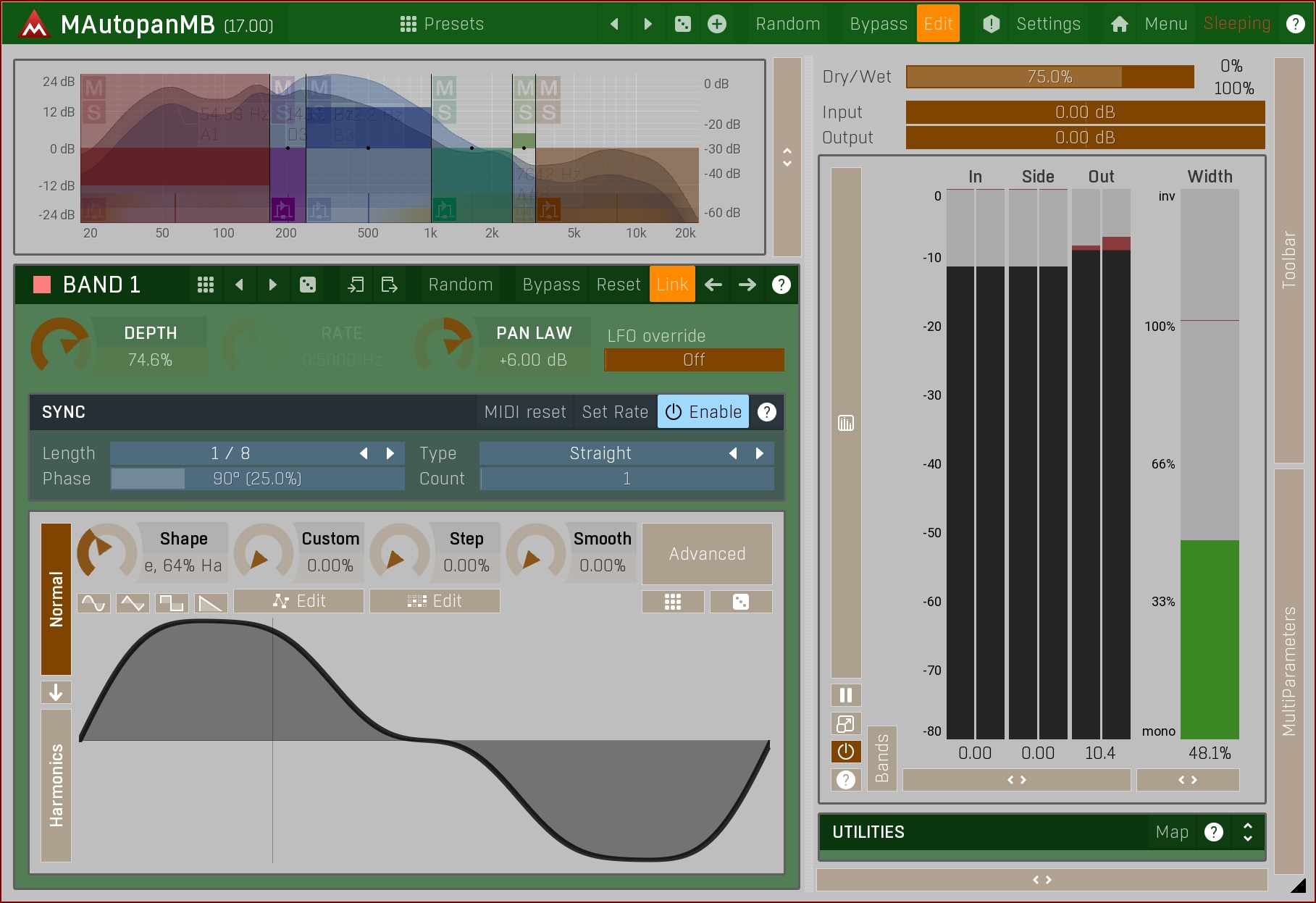
Task: Open the Home icon in top bar
Action: click(x=1119, y=24)
